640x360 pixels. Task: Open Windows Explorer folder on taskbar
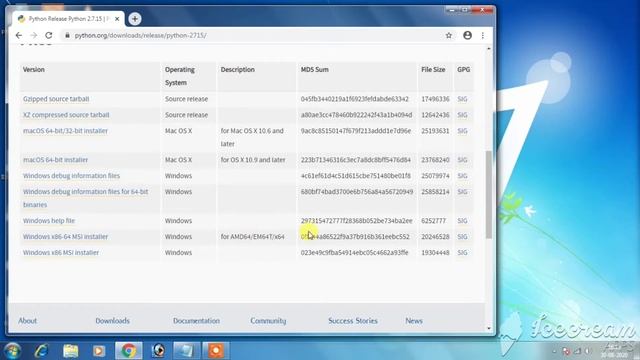[x=71, y=351]
